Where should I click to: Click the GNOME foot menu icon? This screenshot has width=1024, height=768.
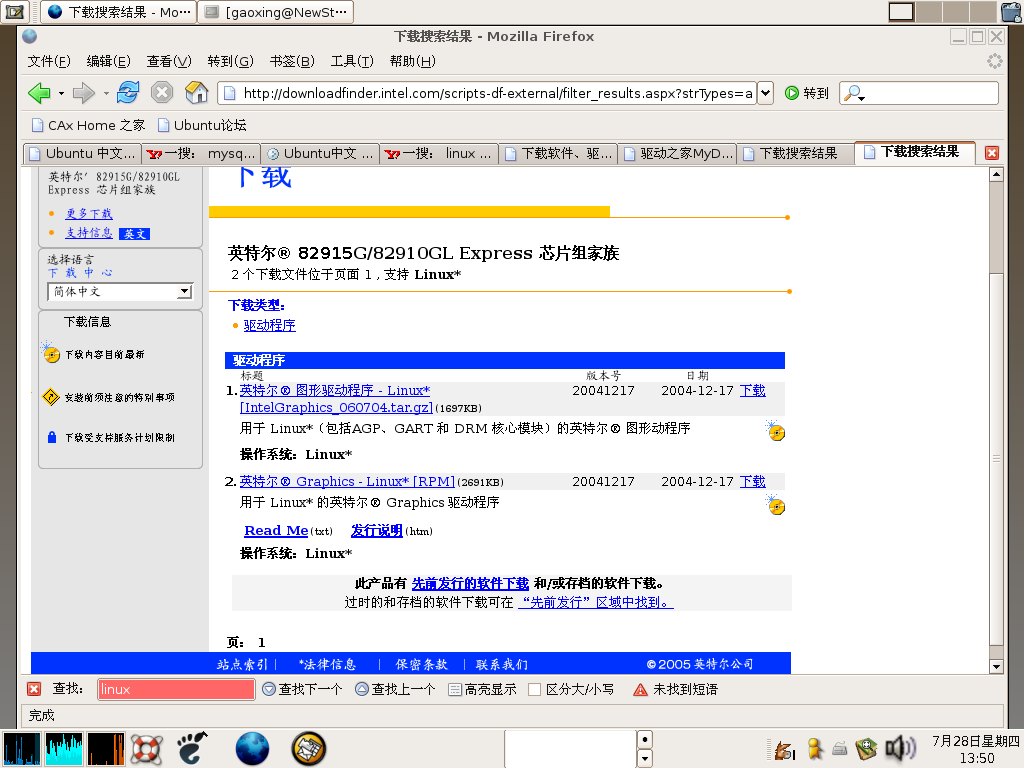192,748
